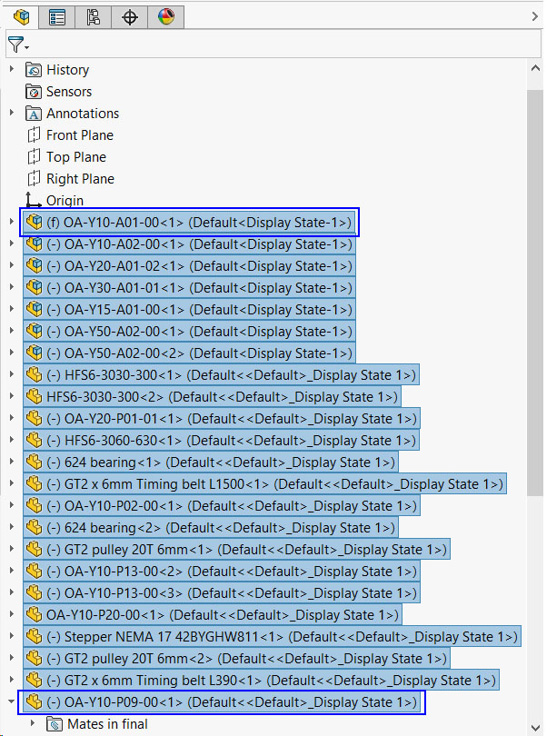Viewport: 552px width, 736px height.
Task: Expand the HFS6-3030-300<1> part arrow
Action: 12,375
